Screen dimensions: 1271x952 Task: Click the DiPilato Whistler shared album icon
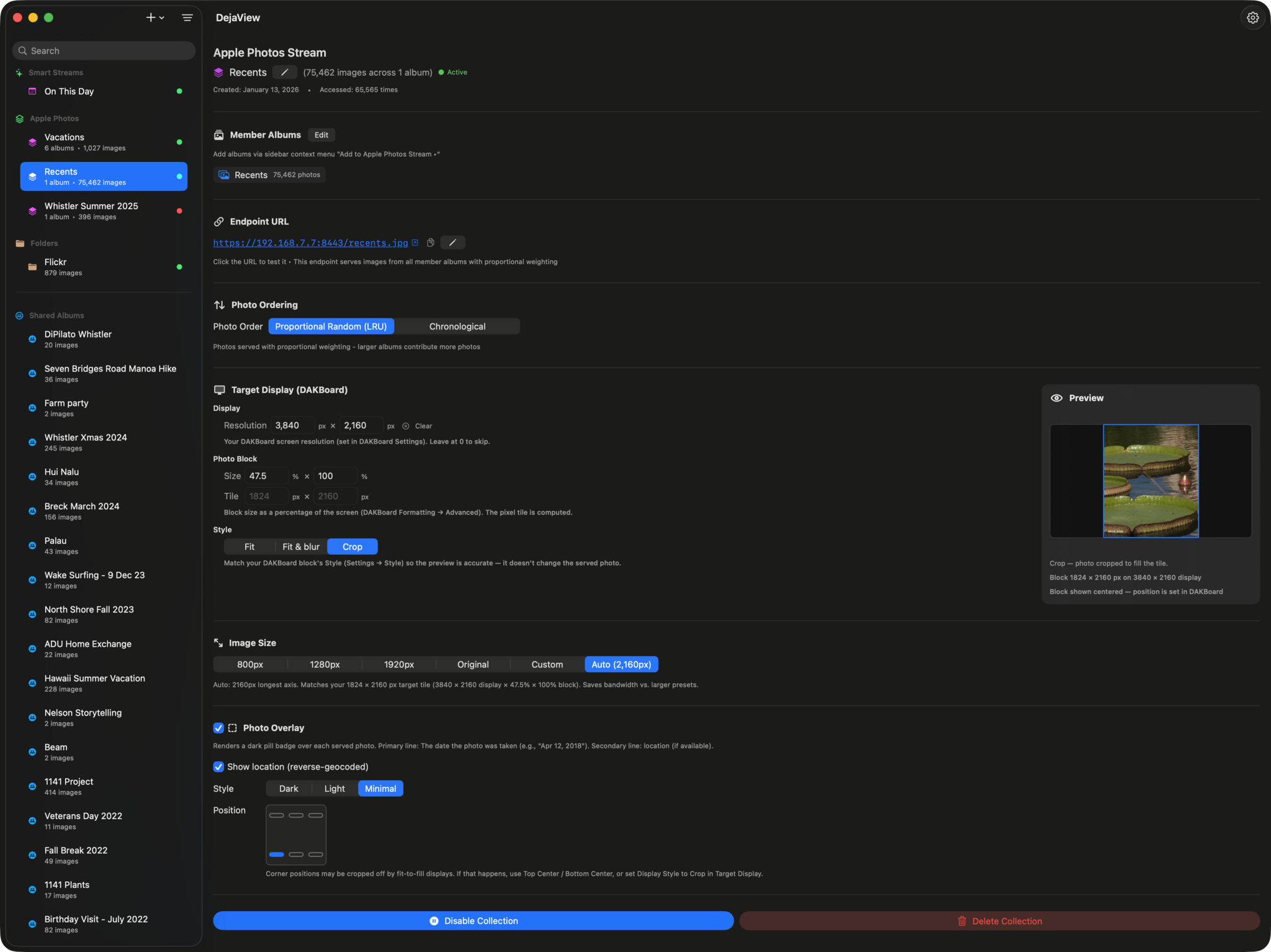(x=32, y=339)
